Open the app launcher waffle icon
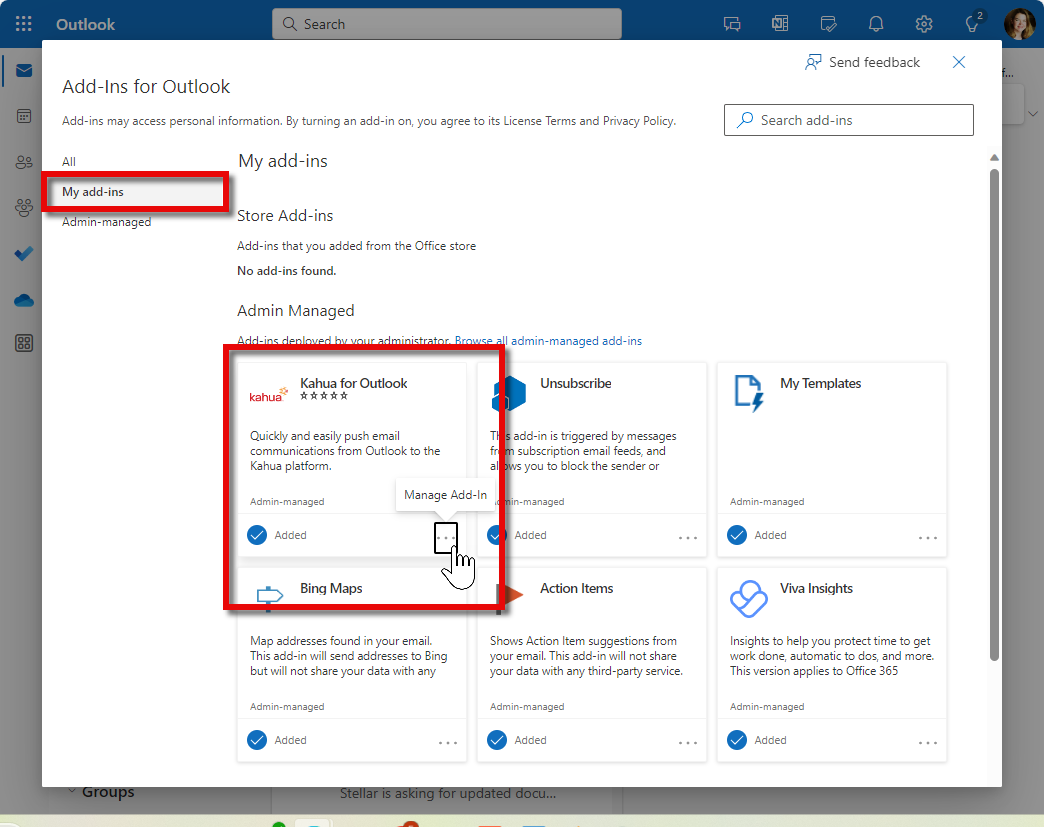The image size is (1044, 827). coord(23,24)
